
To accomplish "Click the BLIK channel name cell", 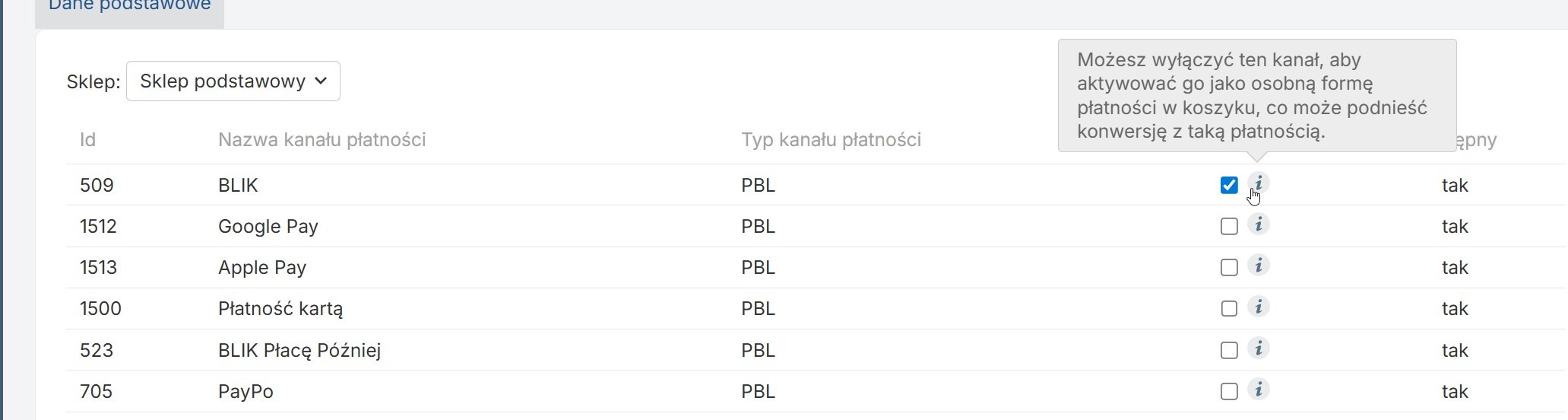I will [238, 185].
